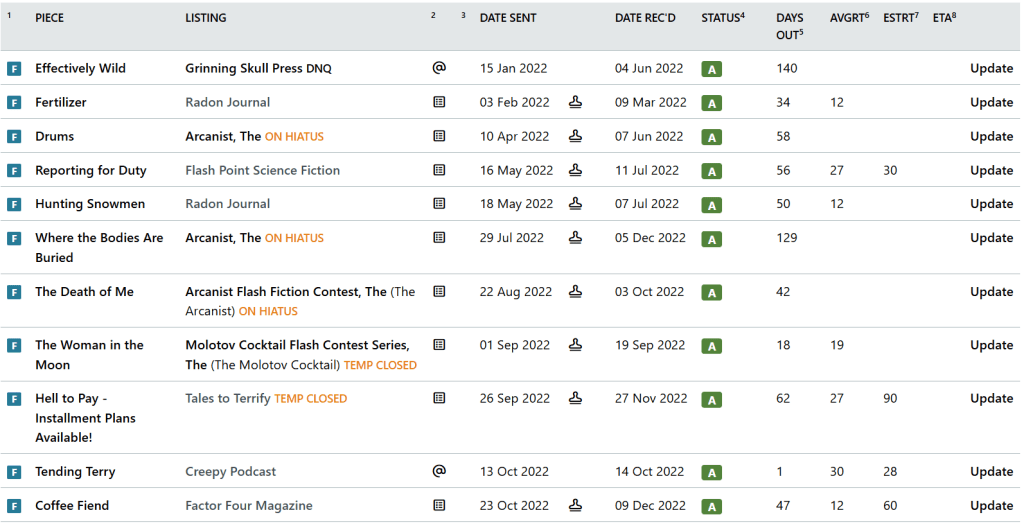1024x524 pixels.
Task: Click the green A status badge for Drums
Action: tap(711, 137)
